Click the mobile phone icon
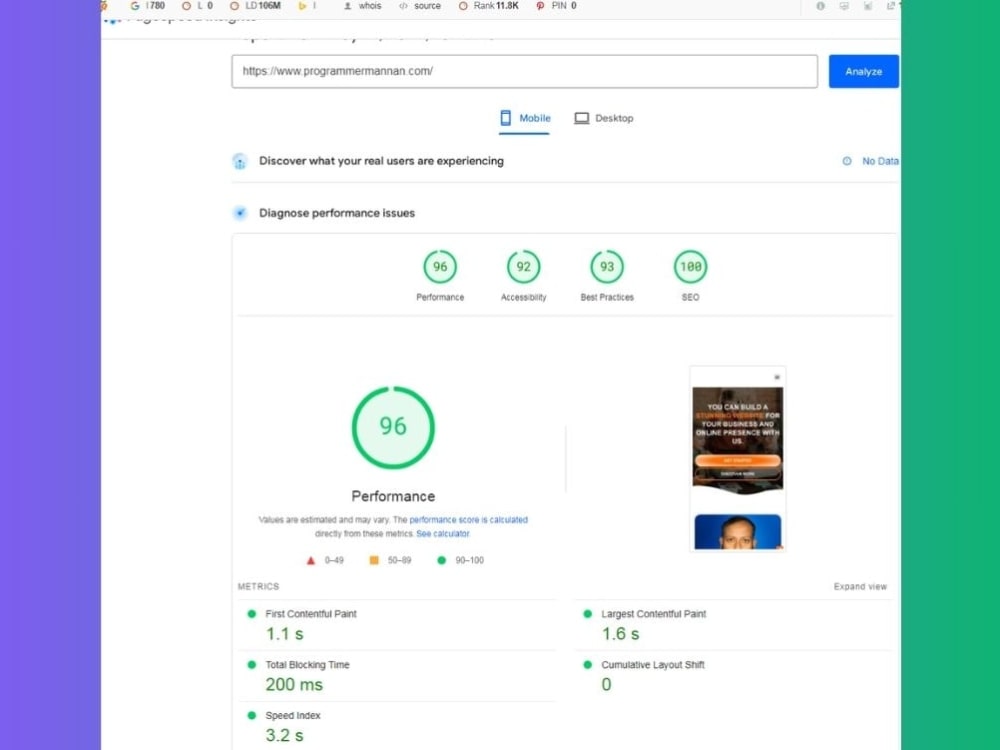Screen dimensions: 1000x750 pos(505,118)
